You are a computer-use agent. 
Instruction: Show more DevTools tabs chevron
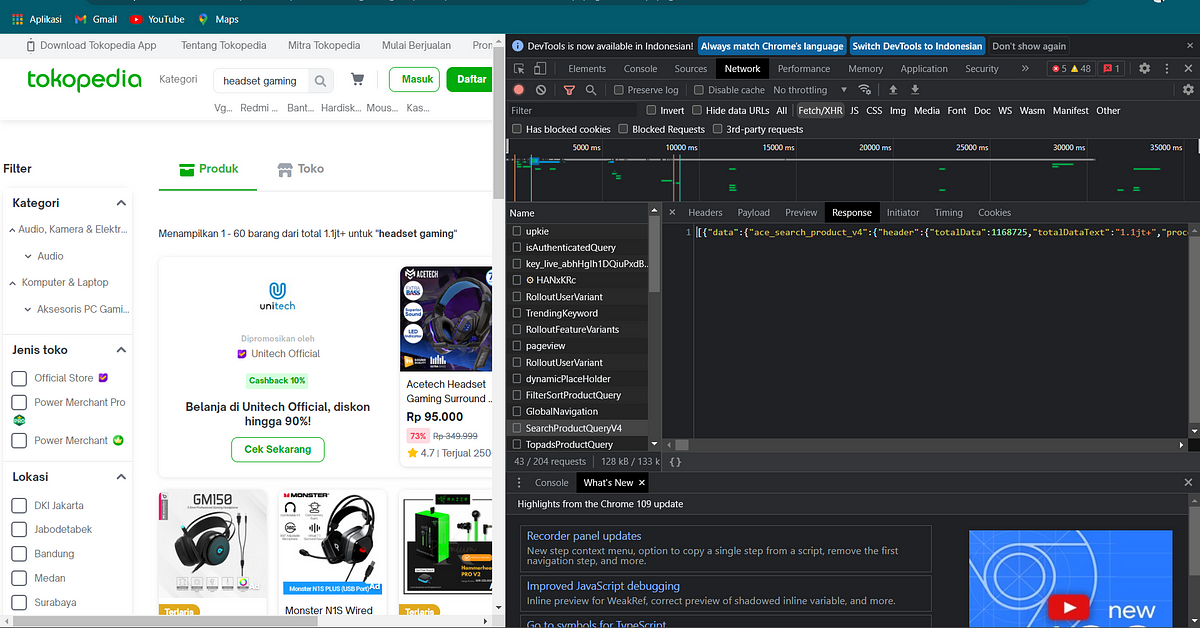pyautogui.click(x=1025, y=69)
